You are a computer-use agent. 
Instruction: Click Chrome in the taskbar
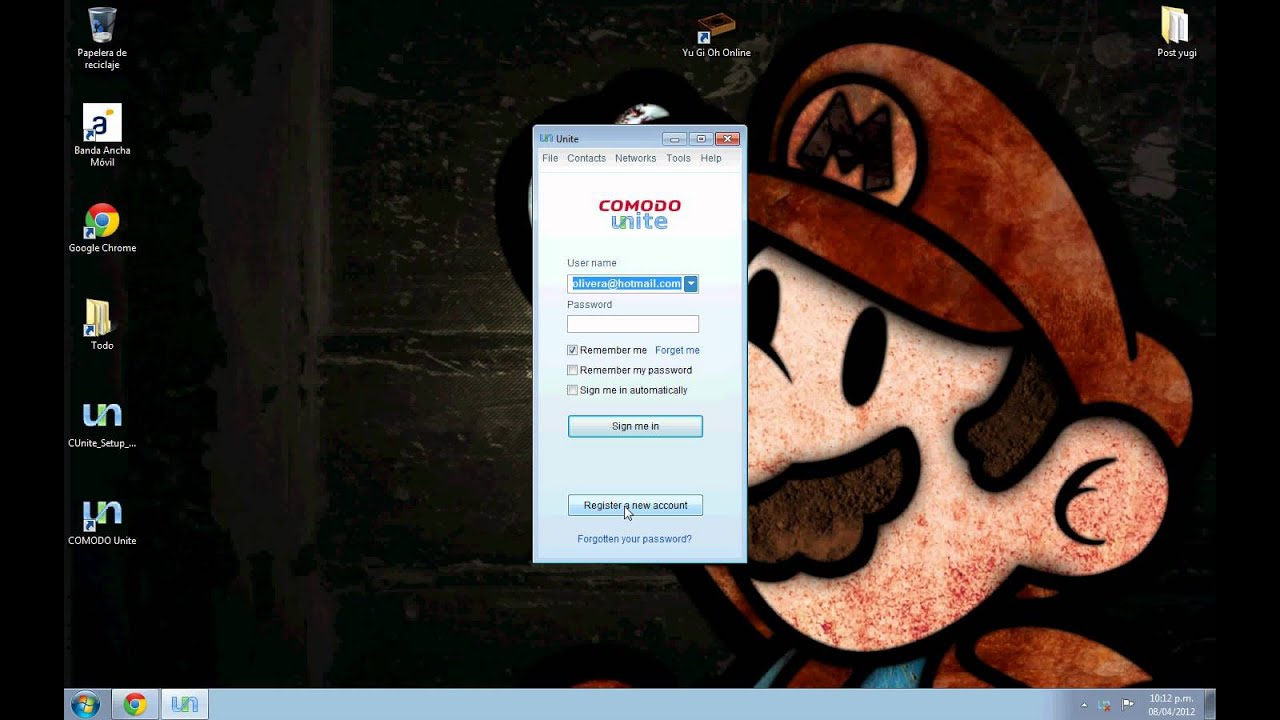[x=134, y=704]
